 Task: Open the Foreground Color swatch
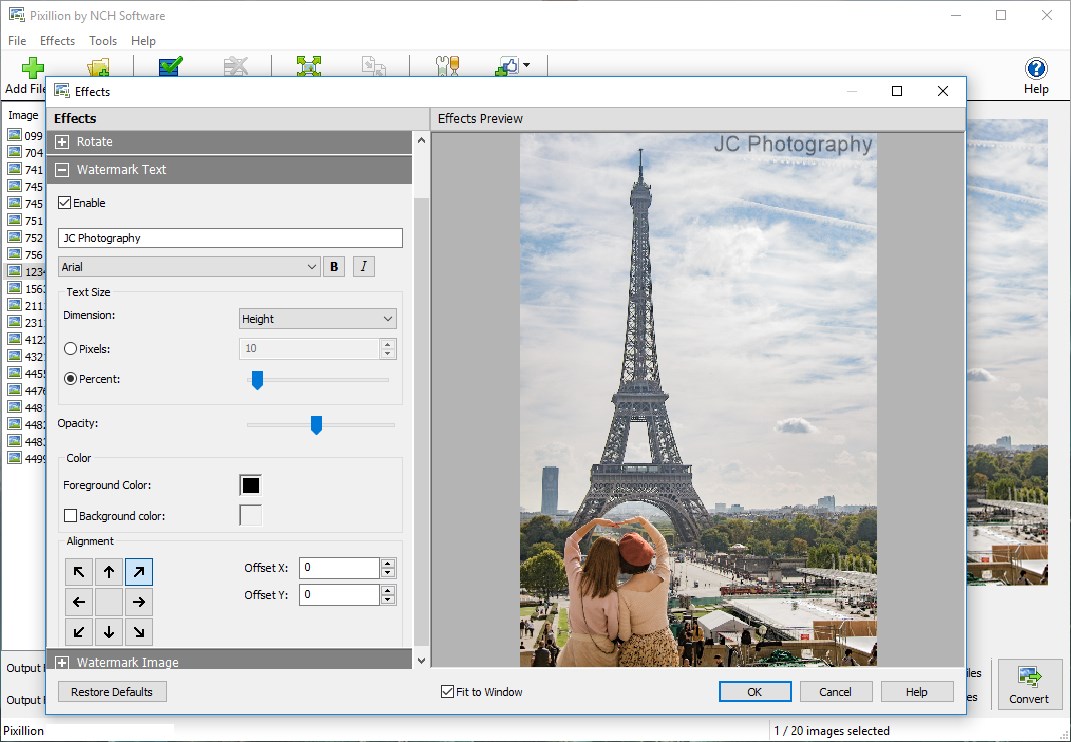250,485
